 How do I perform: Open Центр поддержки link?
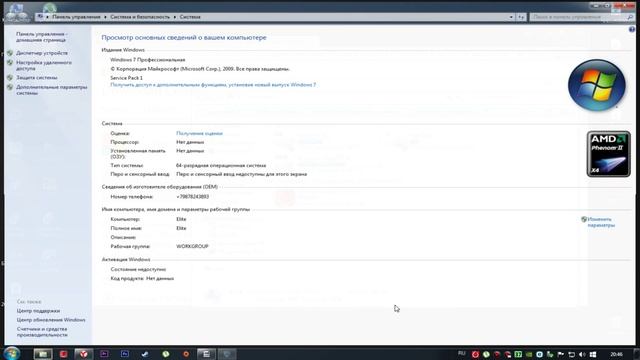[38, 311]
